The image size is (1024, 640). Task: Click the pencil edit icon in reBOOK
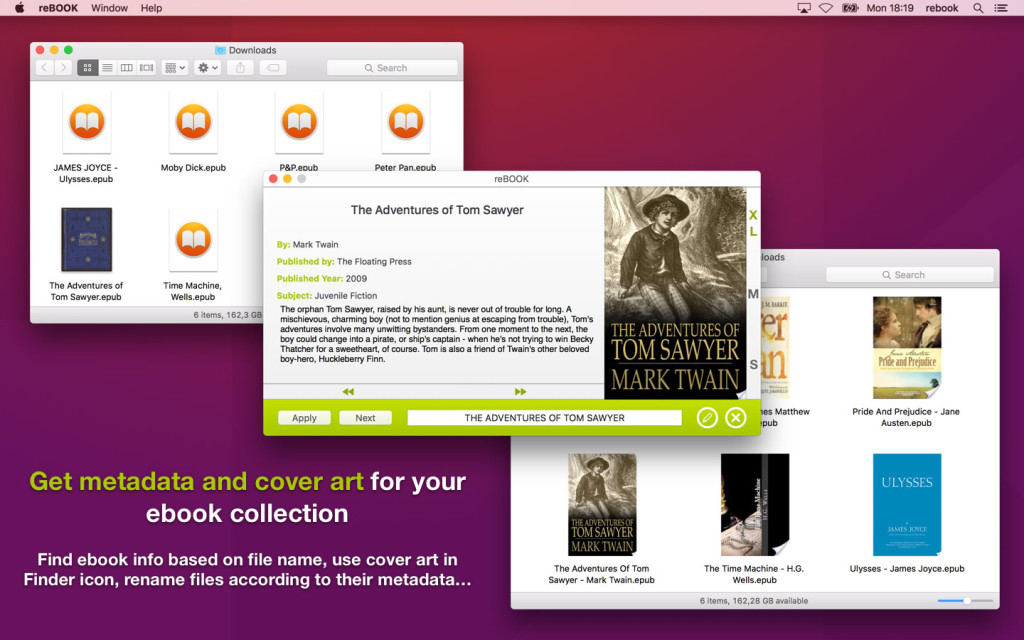(x=707, y=417)
